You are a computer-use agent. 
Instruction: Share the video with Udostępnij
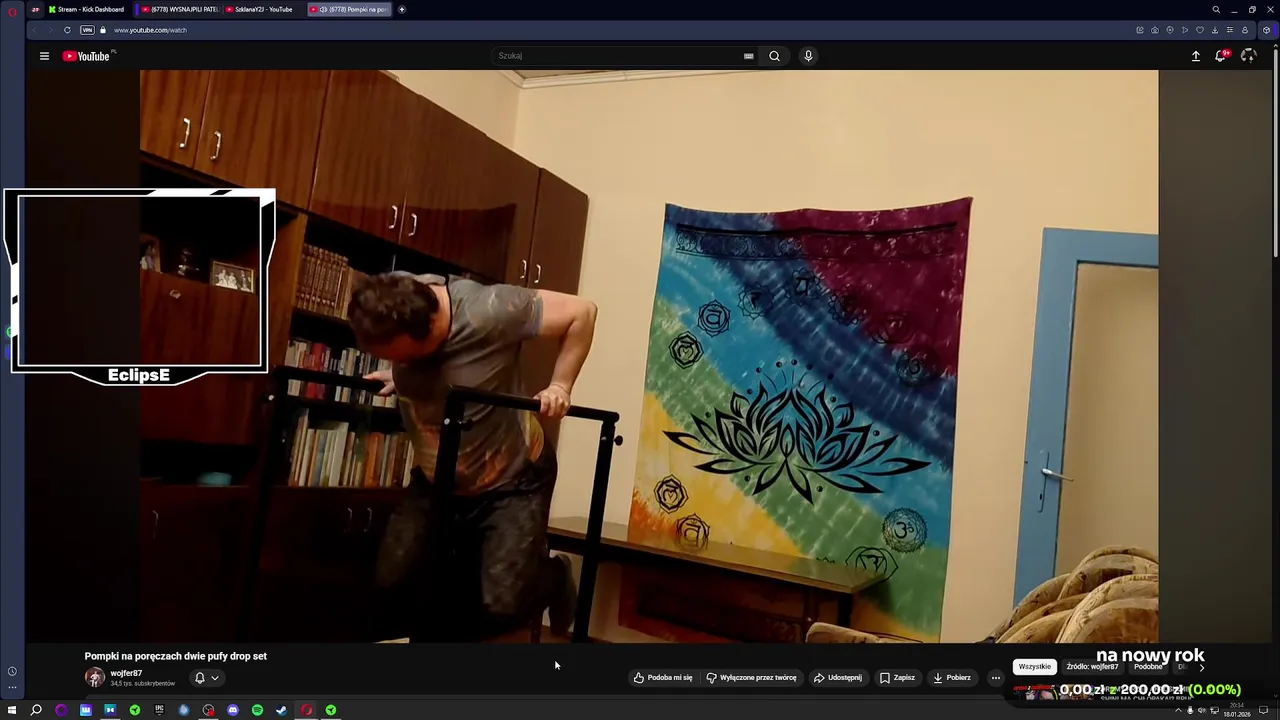(837, 677)
